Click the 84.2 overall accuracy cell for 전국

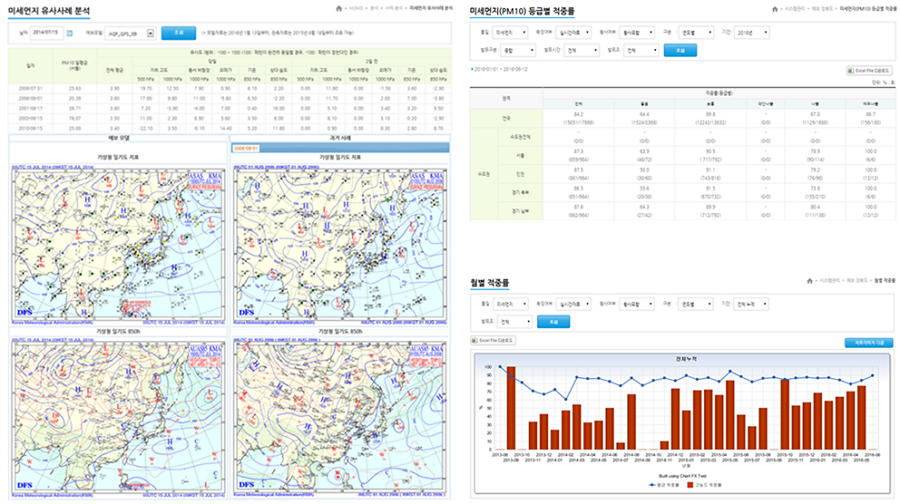coord(578,118)
